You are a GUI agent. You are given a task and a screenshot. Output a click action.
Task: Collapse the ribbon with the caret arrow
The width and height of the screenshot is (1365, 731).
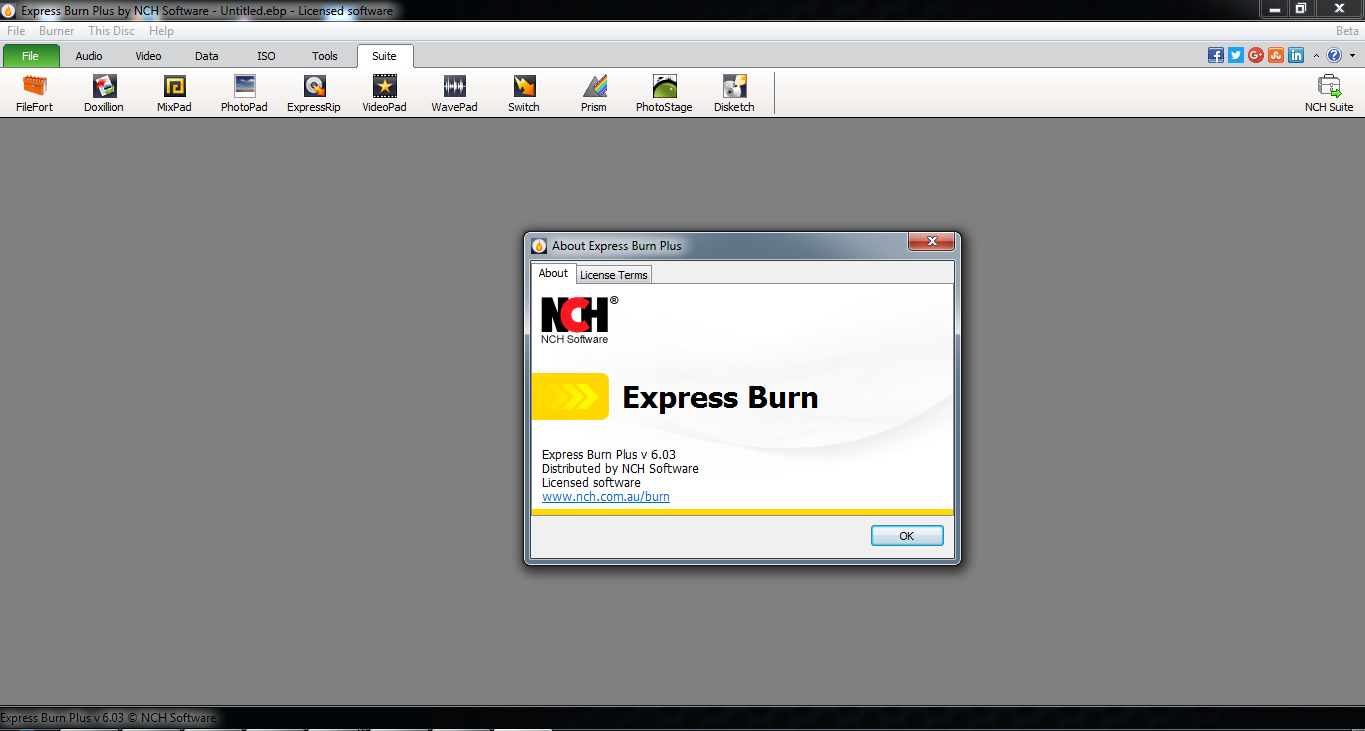(x=1316, y=56)
